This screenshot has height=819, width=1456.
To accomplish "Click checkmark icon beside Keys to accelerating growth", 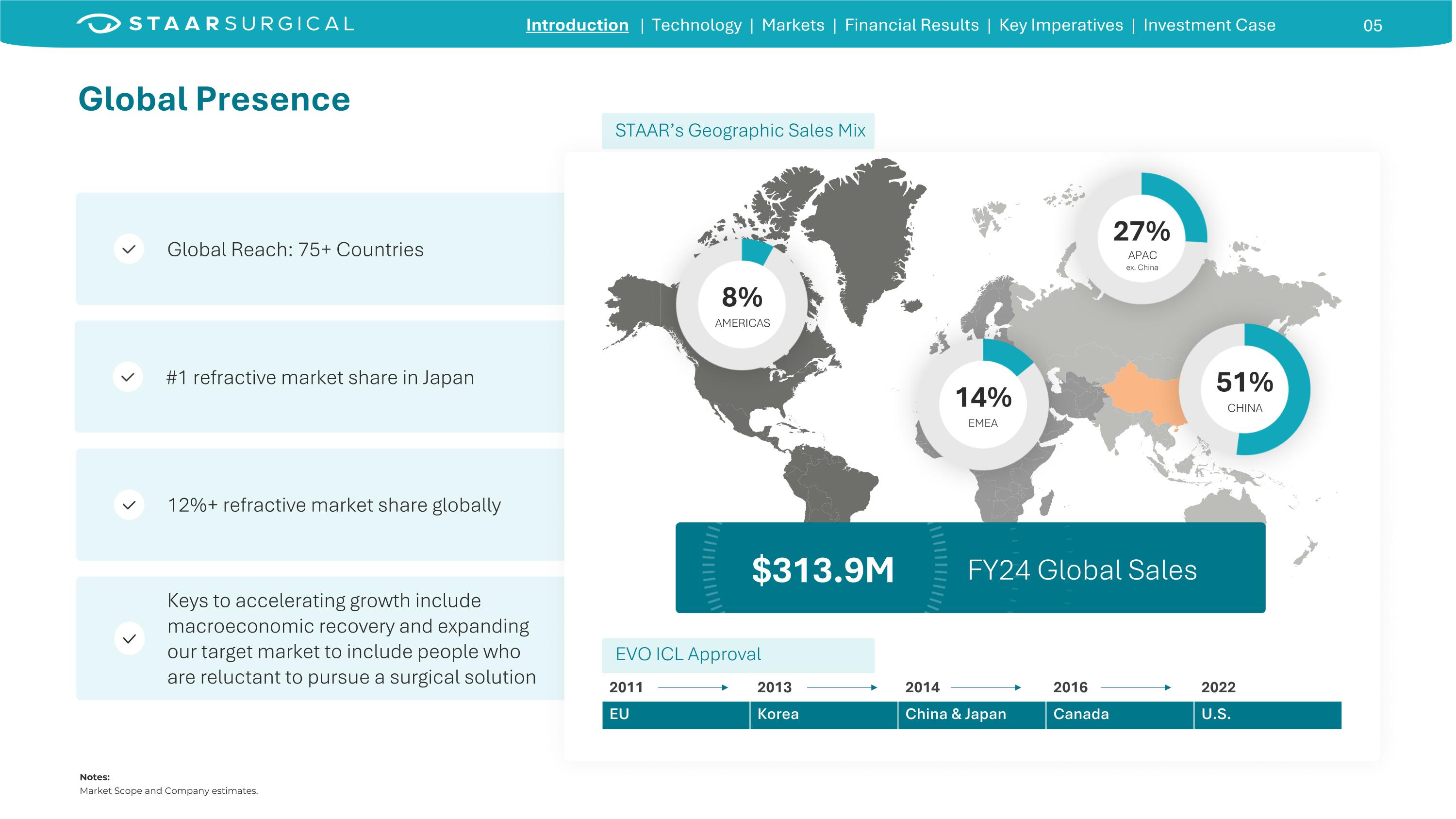I will tap(130, 639).
